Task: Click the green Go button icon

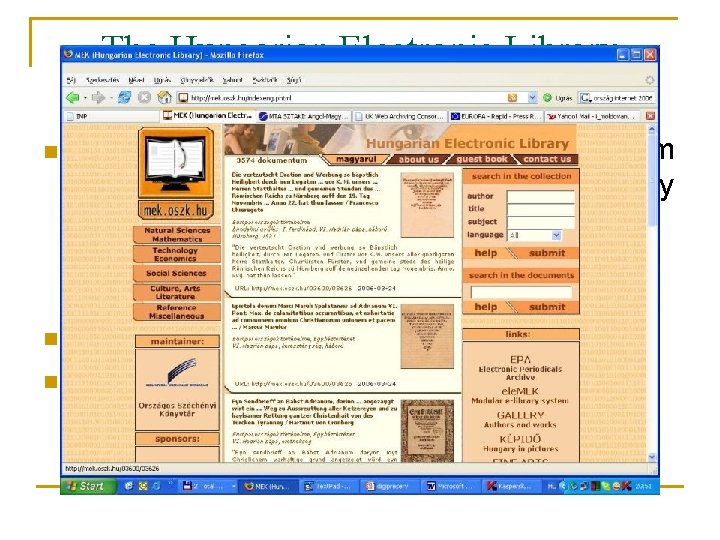Action: click(x=547, y=98)
